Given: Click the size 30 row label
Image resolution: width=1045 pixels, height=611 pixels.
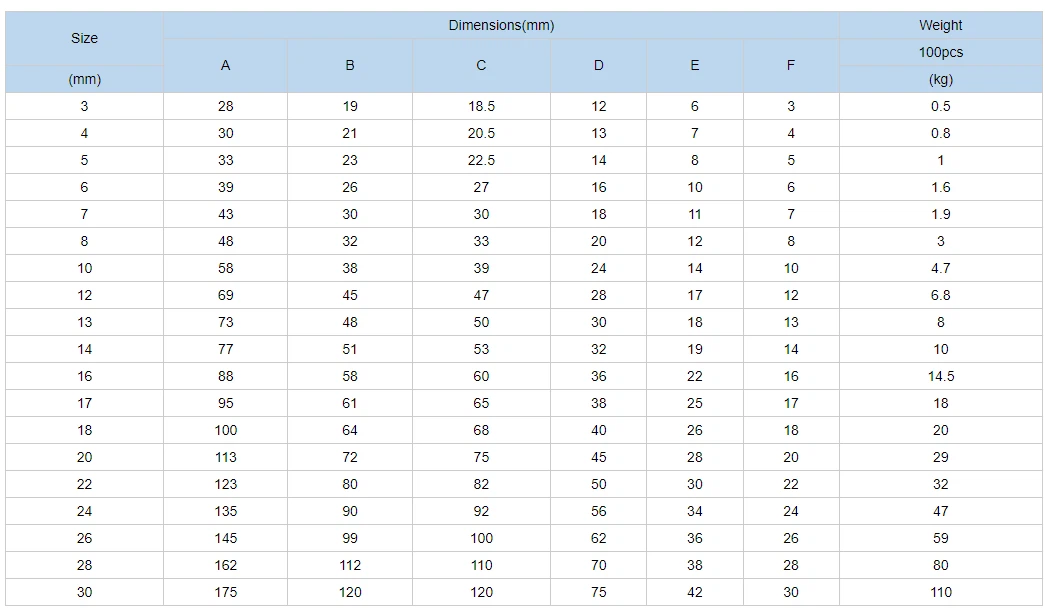Looking at the screenshot, I should coord(84,592).
